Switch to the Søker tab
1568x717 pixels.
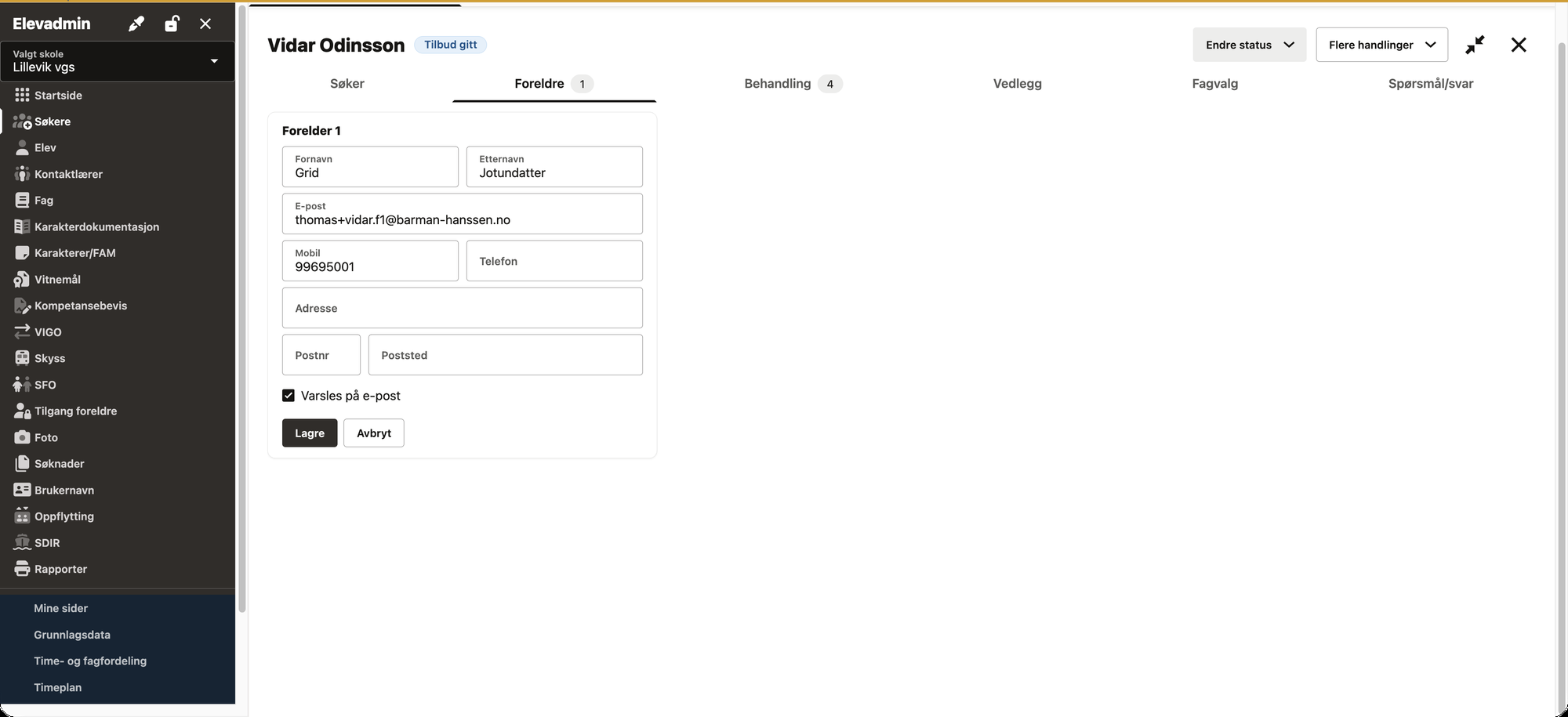tap(347, 84)
